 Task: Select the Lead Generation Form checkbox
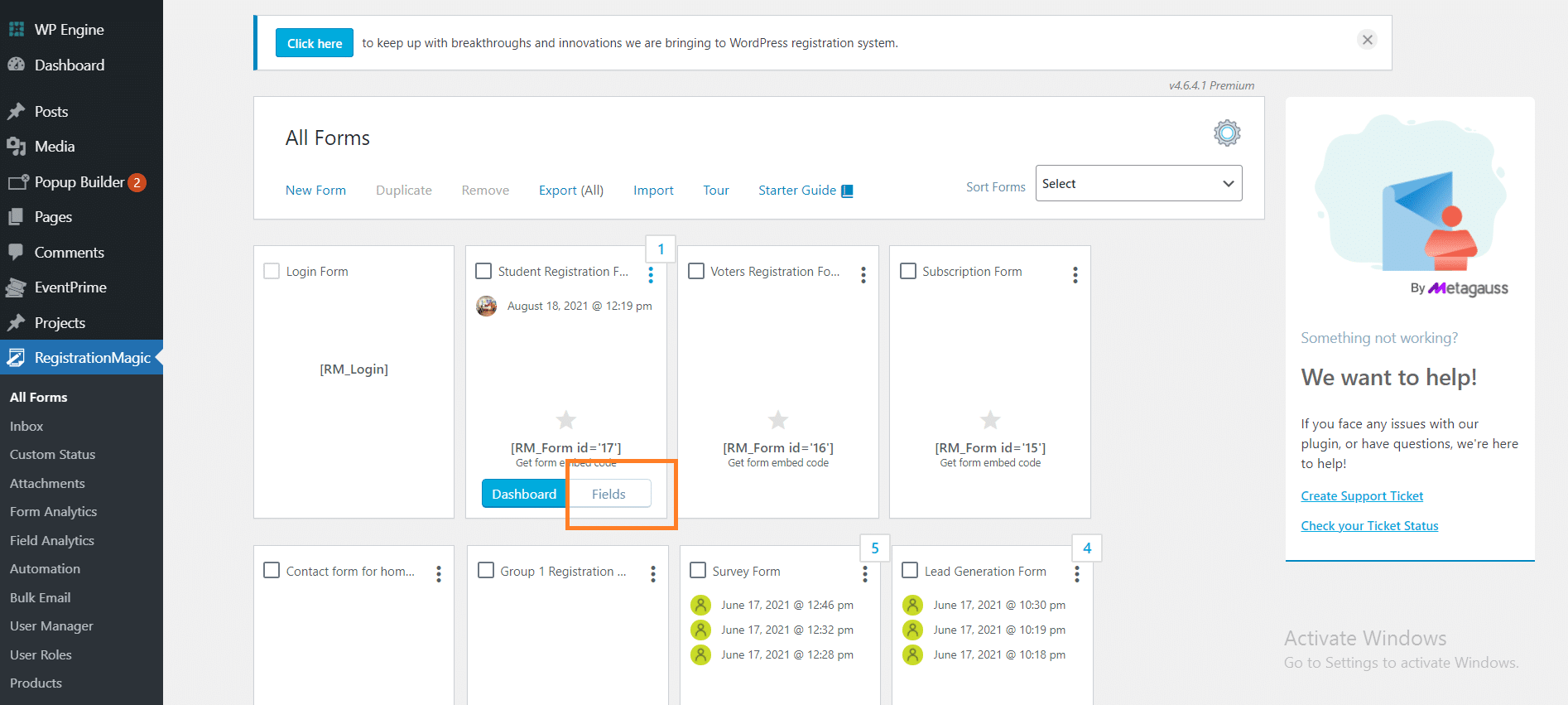pyautogui.click(x=910, y=571)
